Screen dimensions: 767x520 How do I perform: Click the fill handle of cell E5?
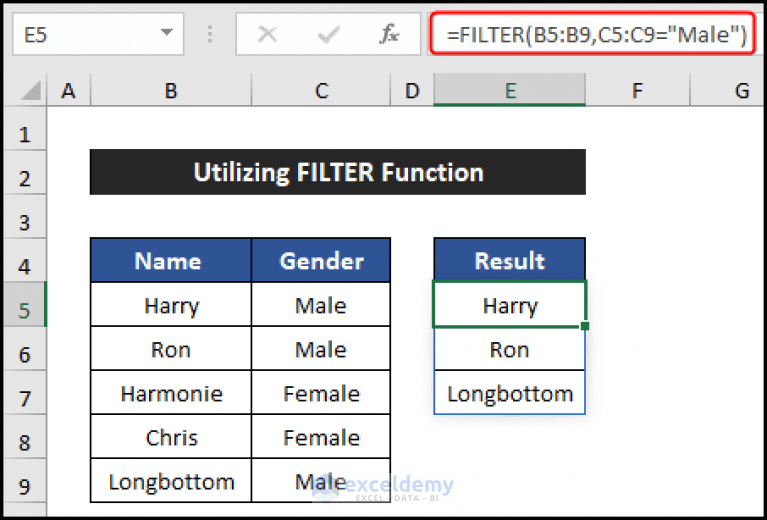click(585, 326)
